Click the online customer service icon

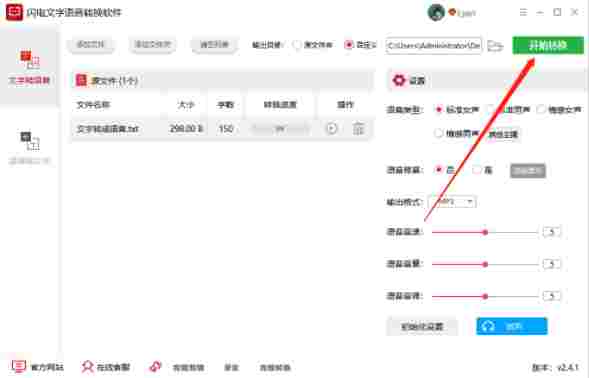pos(88,367)
